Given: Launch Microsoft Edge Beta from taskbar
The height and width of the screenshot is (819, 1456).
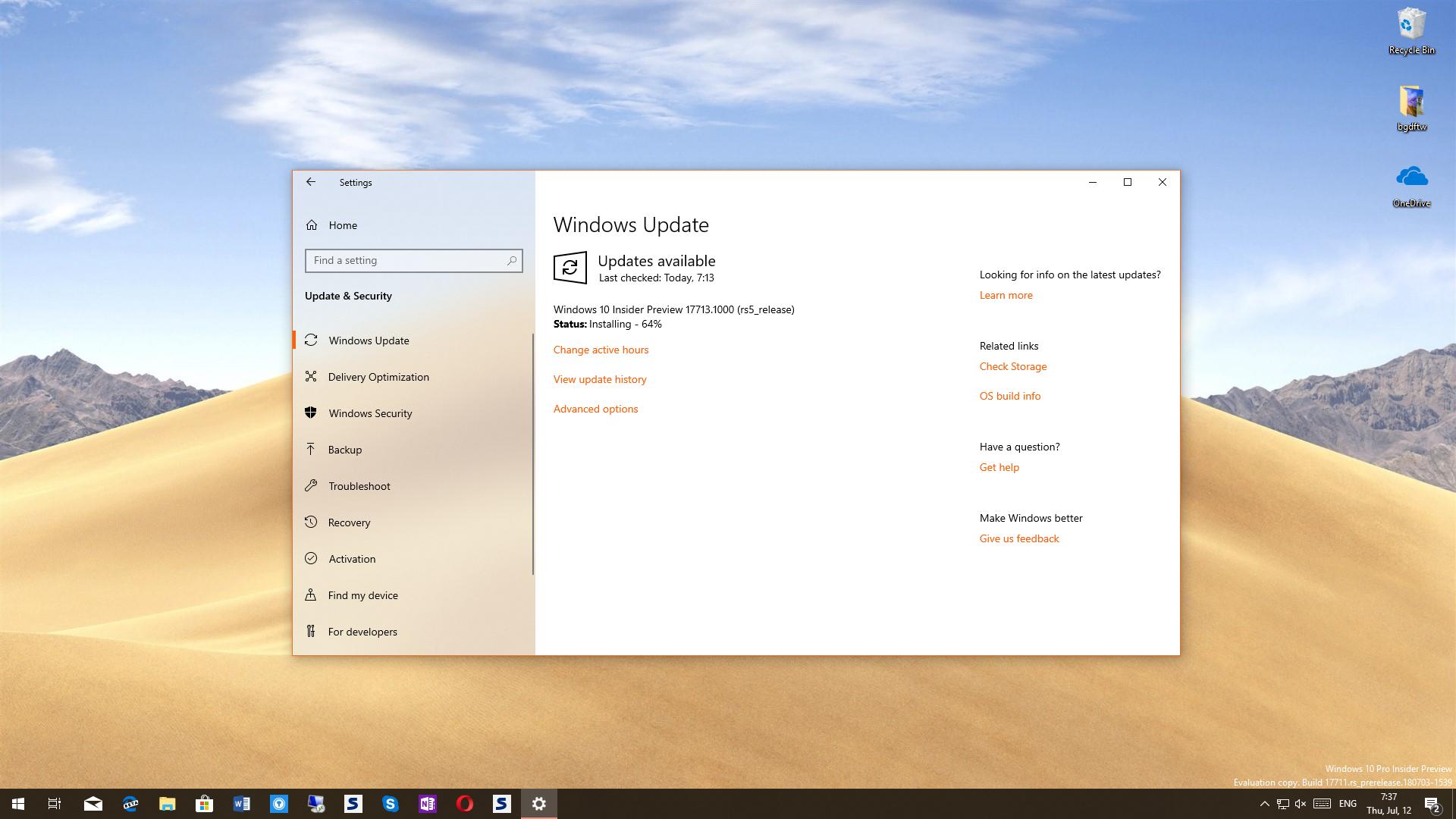Looking at the screenshot, I should pyautogui.click(x=130, y=804).
